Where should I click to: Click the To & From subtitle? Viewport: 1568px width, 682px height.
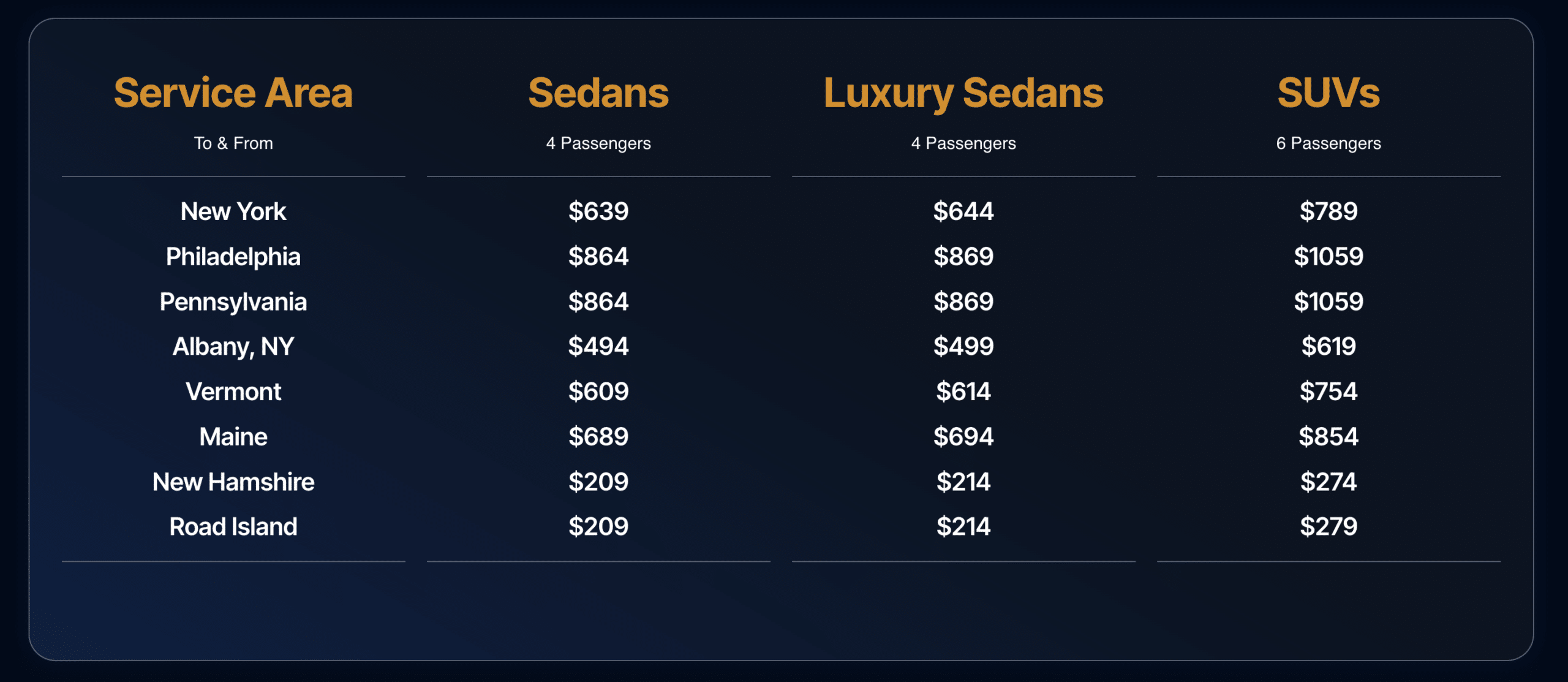pos(233,143)
